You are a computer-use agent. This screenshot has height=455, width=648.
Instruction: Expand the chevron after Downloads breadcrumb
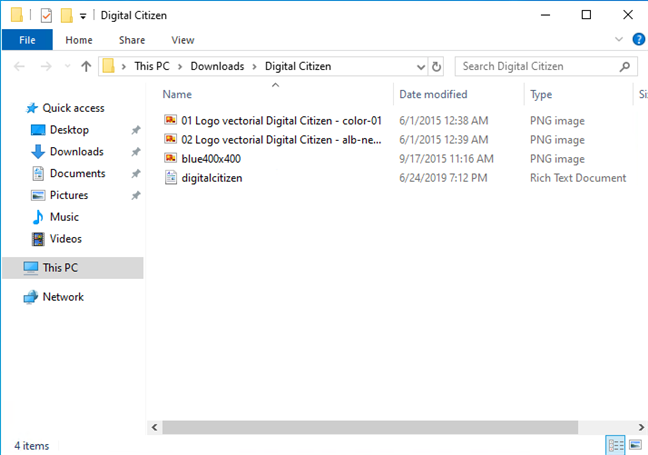coord(254,67)
